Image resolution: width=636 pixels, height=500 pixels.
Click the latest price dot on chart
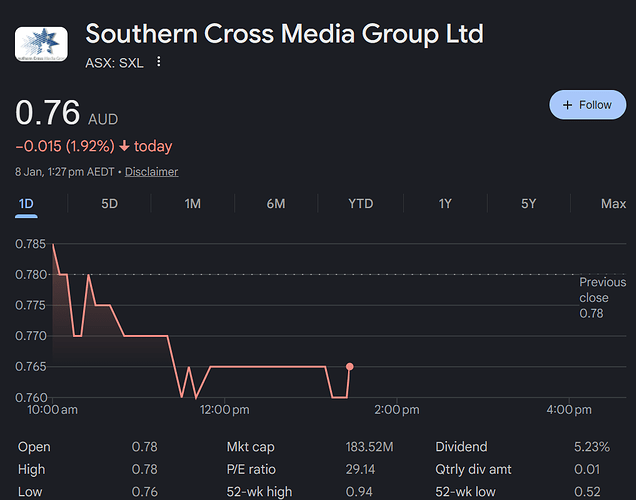click(349, 366)
